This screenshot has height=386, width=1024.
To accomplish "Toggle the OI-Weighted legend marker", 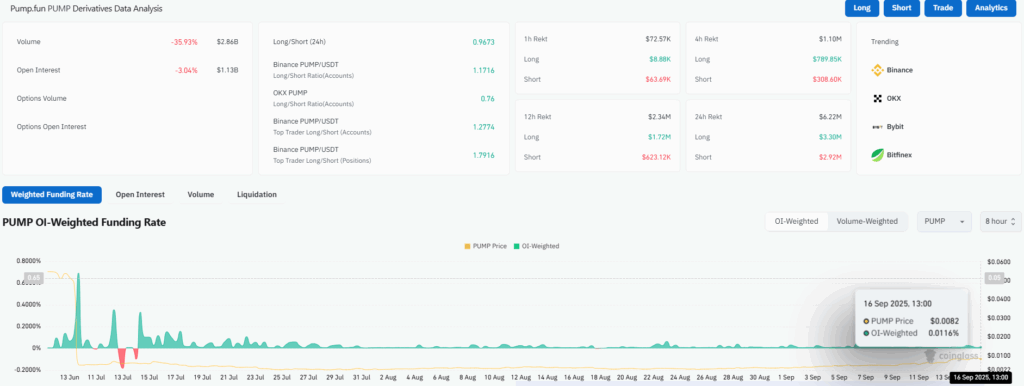I will (517, 246).
